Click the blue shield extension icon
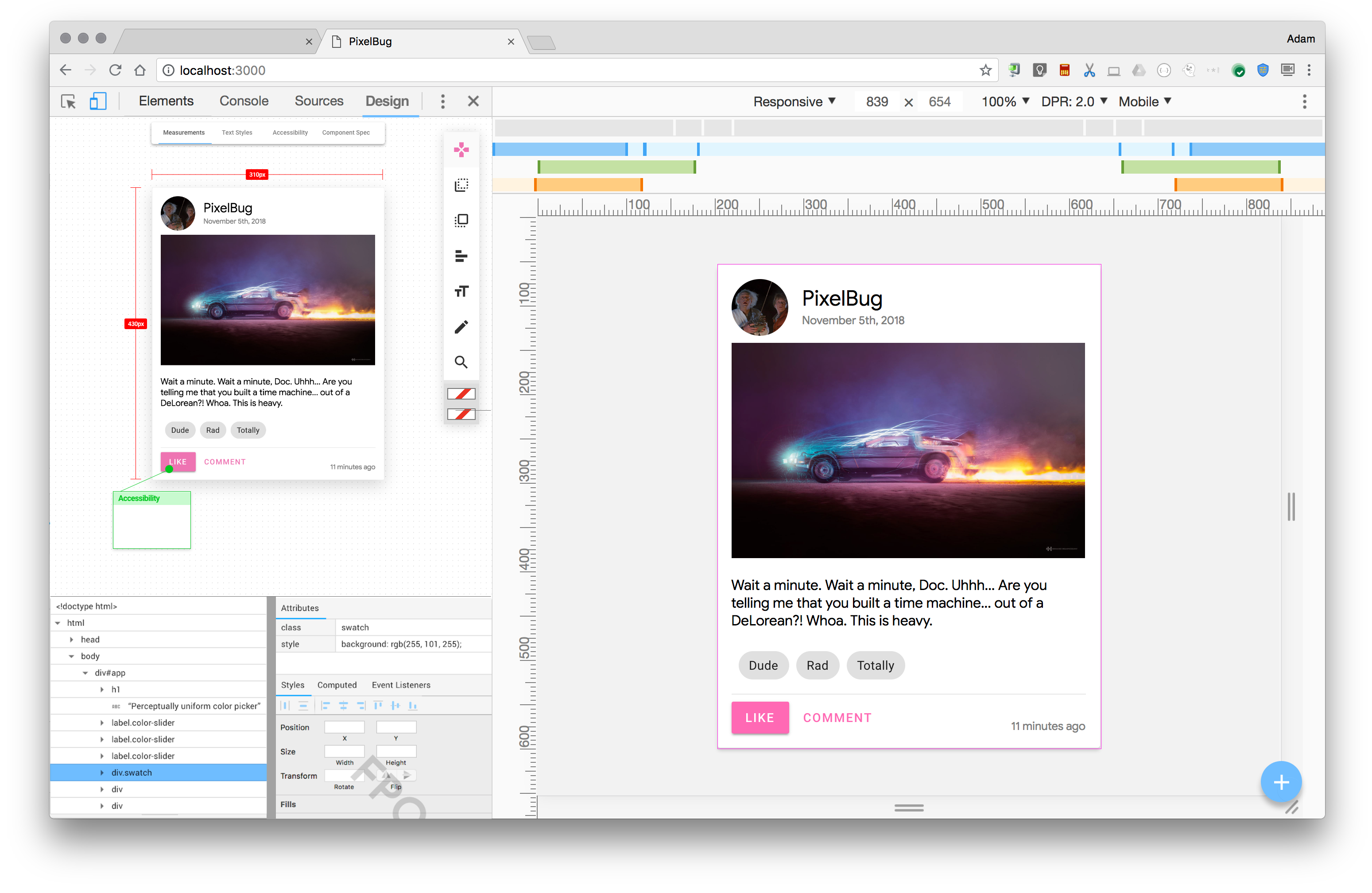This screenshot has width=1372, height=893. click(1263, 70)
